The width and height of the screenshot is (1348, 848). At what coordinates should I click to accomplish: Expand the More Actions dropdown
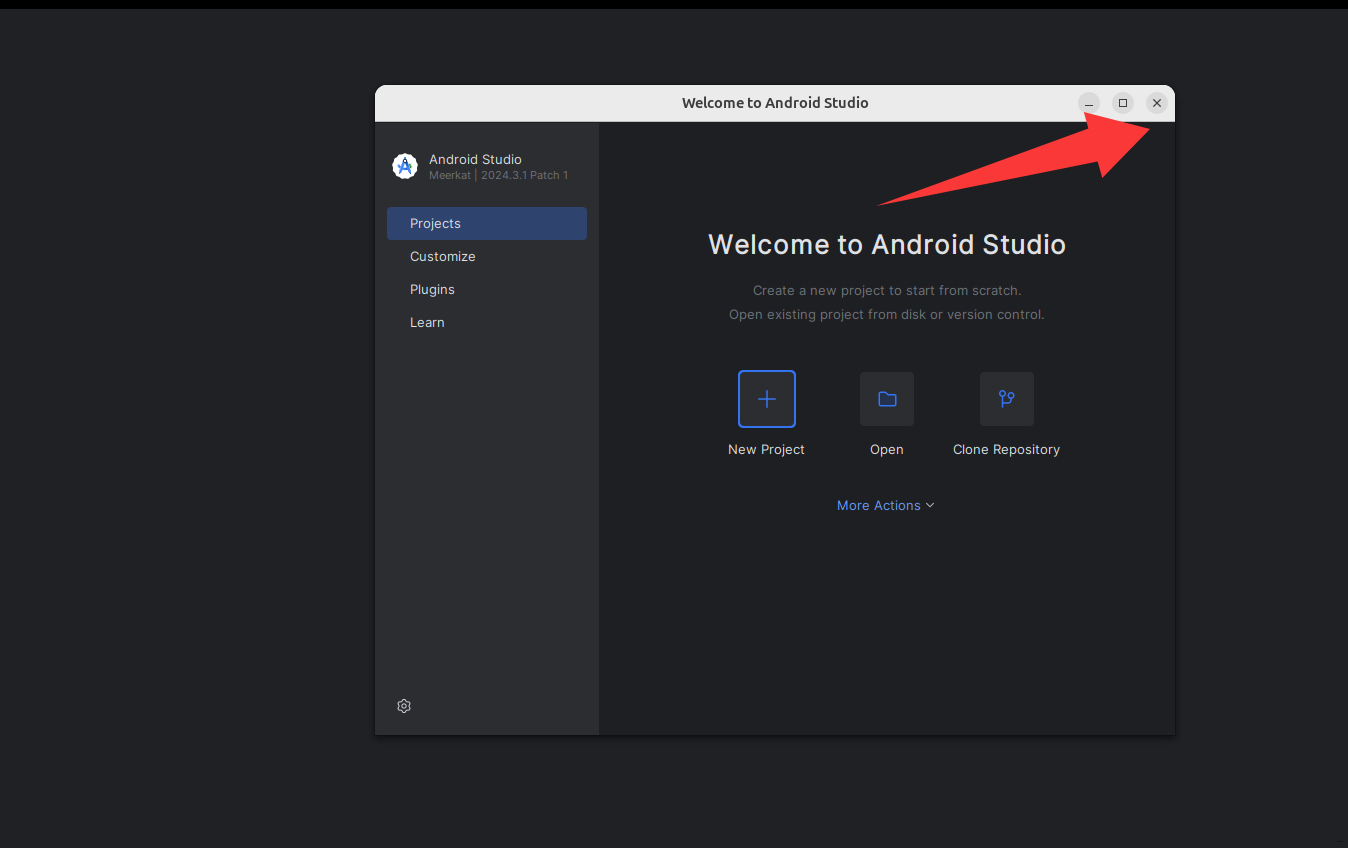(x=878, y=505)
